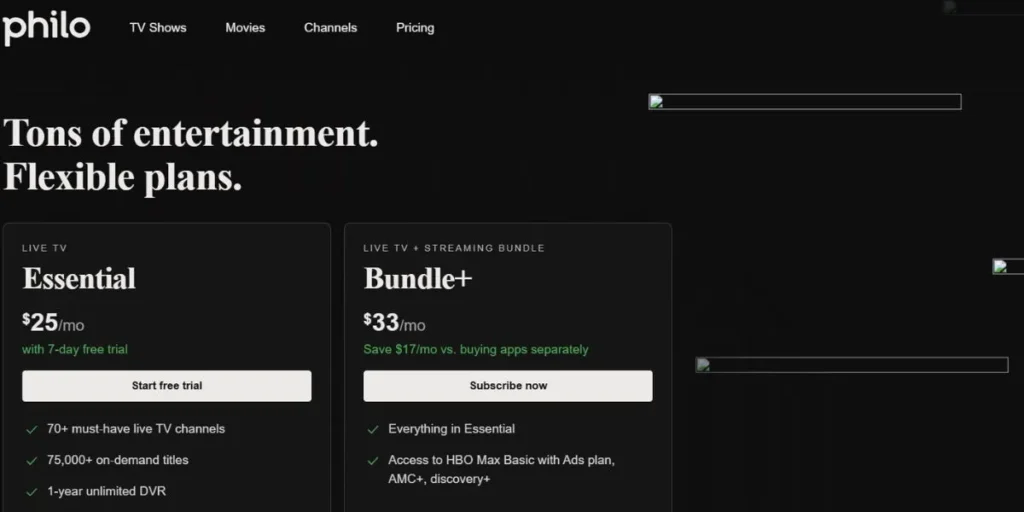
Task: Click the Save $17/mo savings text
Action: pos(475,350)
